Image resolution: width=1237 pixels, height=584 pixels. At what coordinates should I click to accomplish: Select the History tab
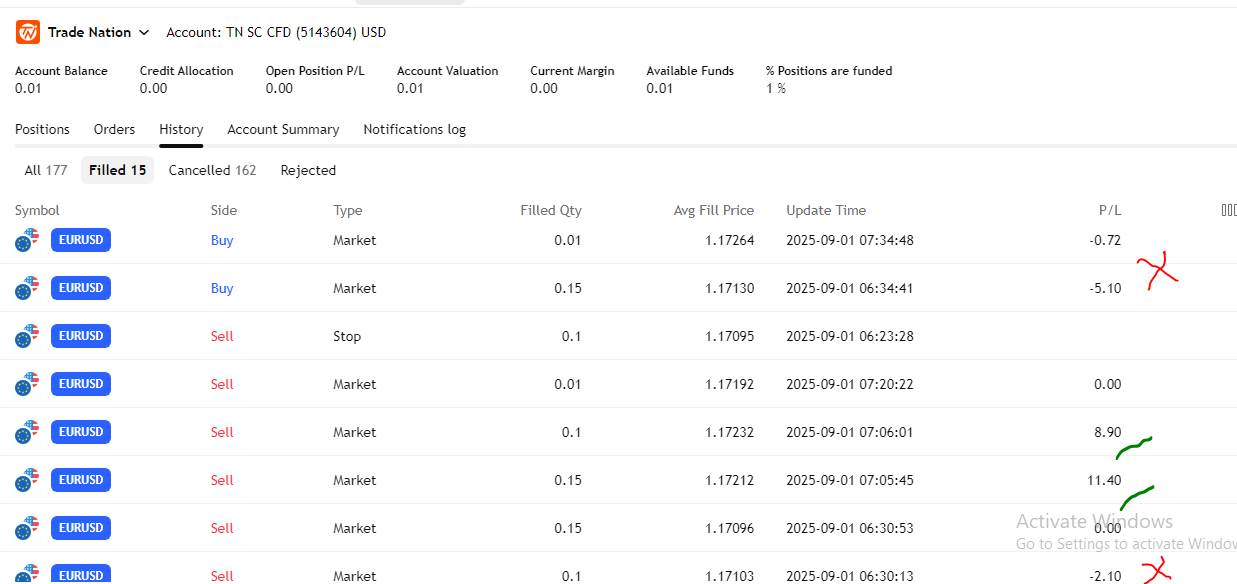tap(181, 129)
